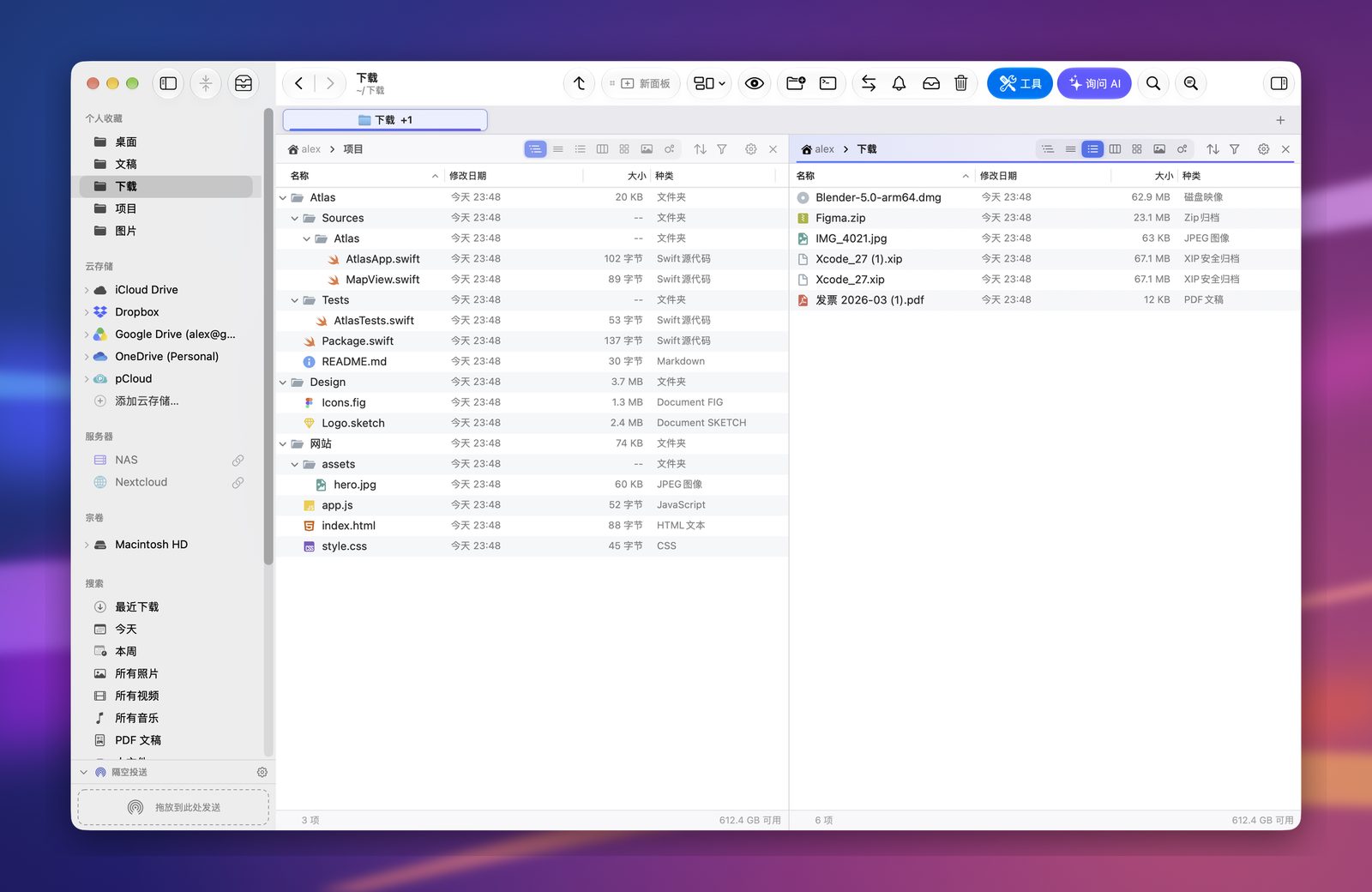Collapse the Design folder
The image size is (1372, 892).
[x=283, y=383]
